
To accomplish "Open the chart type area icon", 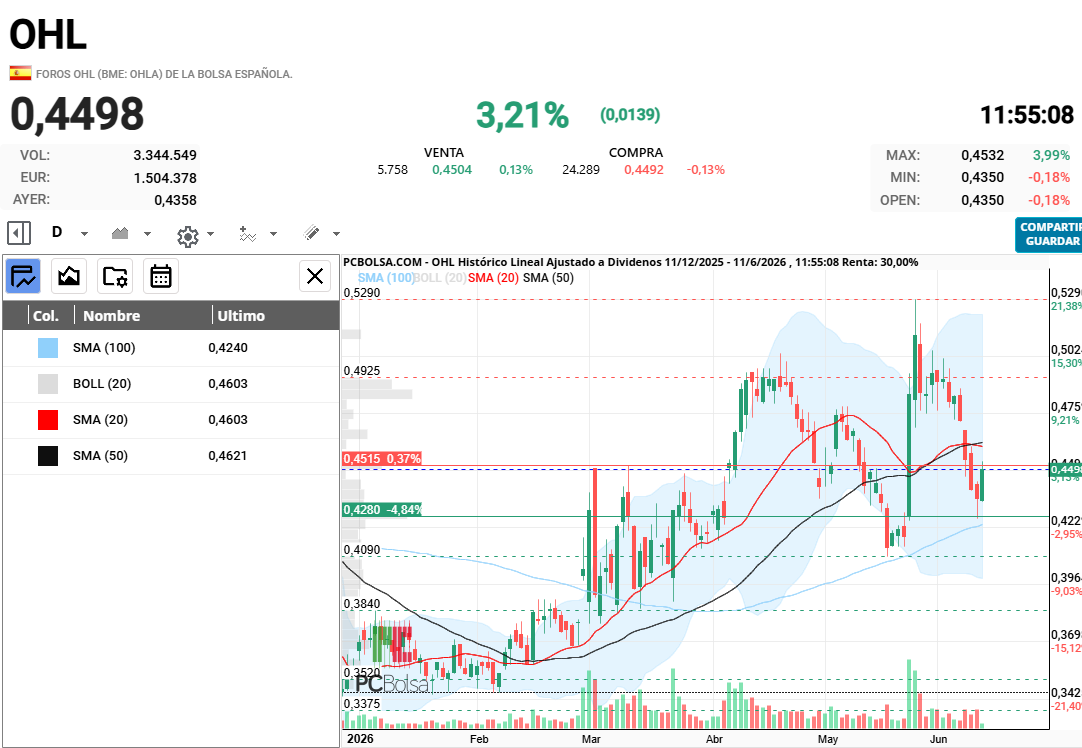I will click(x=120, y=233).
